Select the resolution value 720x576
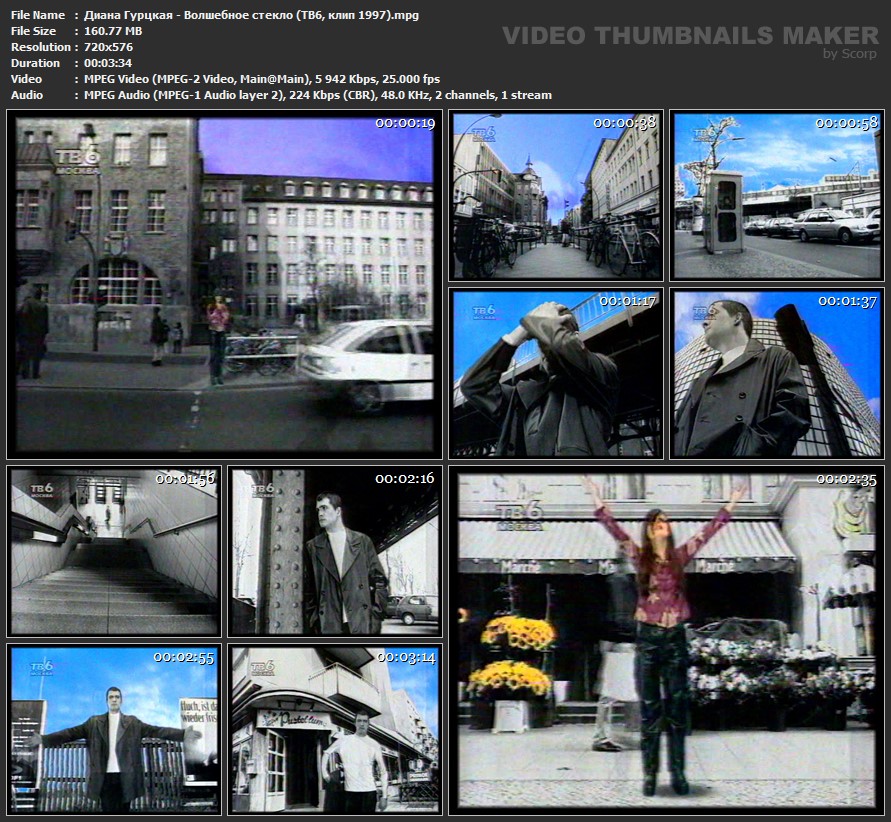Image resolution: width=891 pixels, height=822 pixels. pyautogui.click(x=108, y=47)
